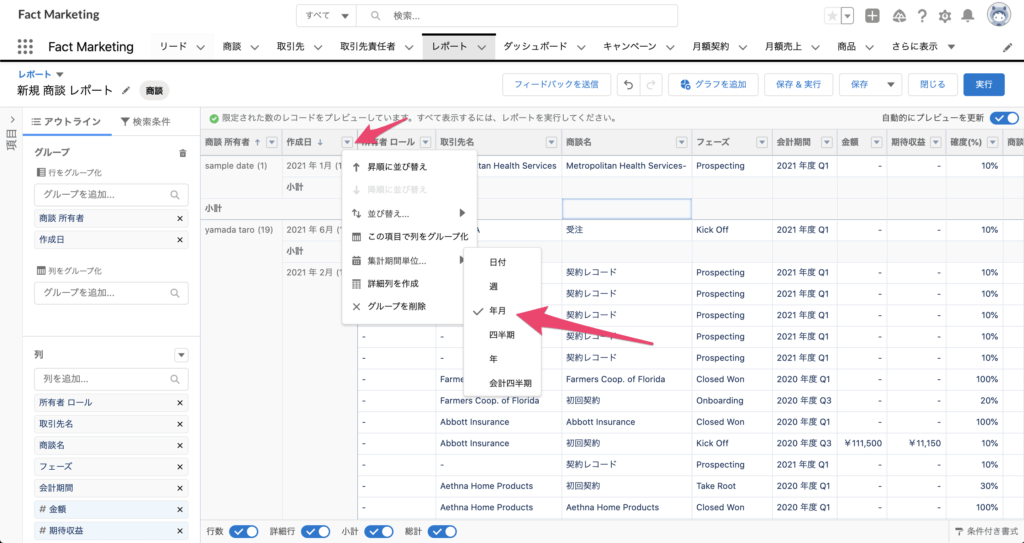Click the row グループを追加 input
Screen dimensions: 1024x543
(111, 195)
